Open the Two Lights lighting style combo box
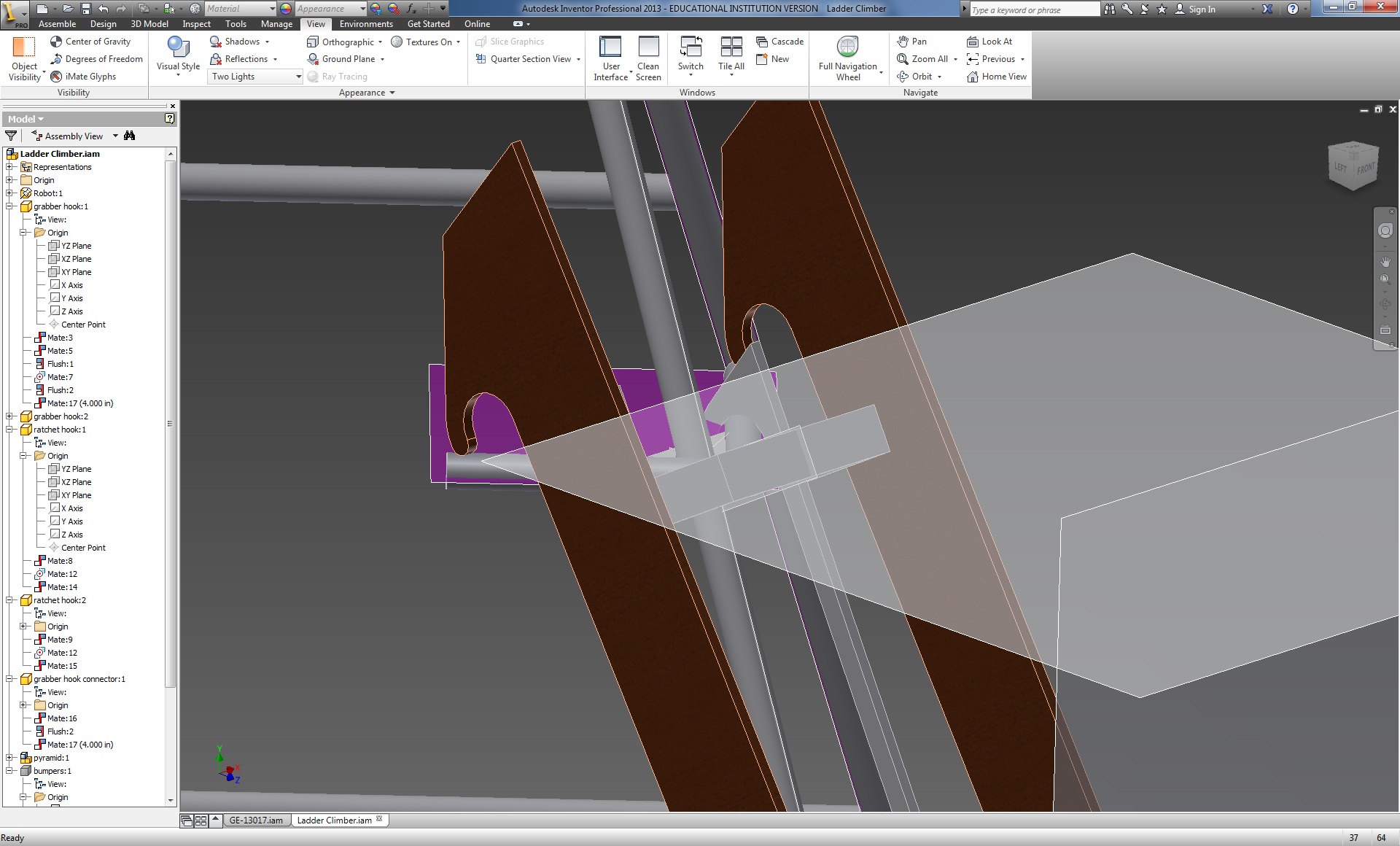 (x=256, y=77)
